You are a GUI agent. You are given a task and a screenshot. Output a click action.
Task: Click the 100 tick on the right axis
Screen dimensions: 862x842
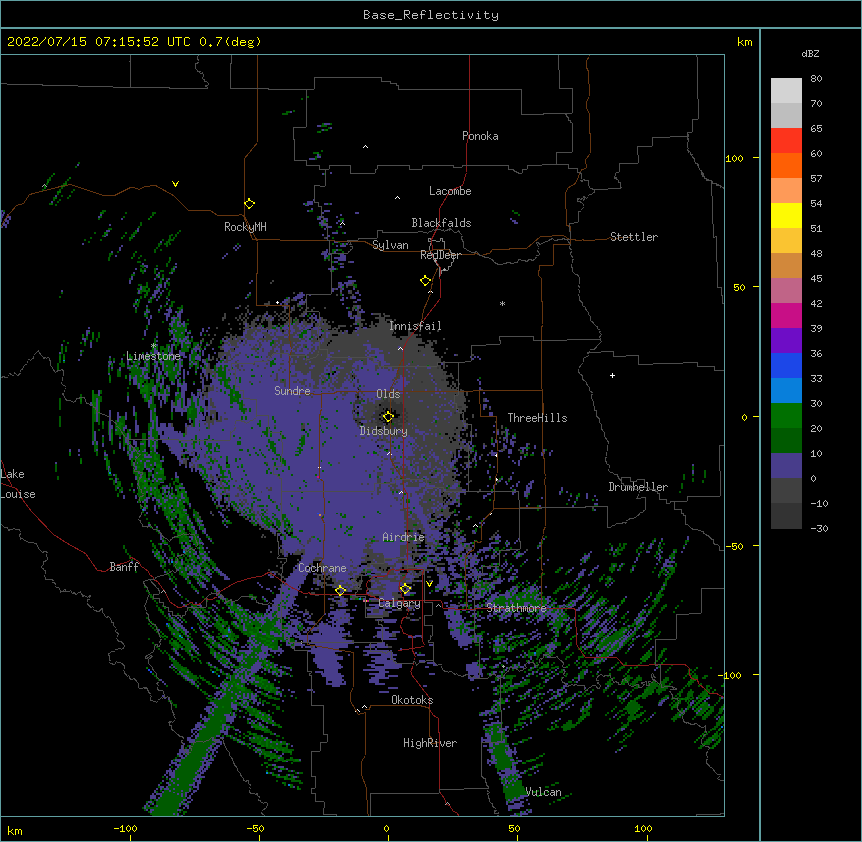coord(734,158)
